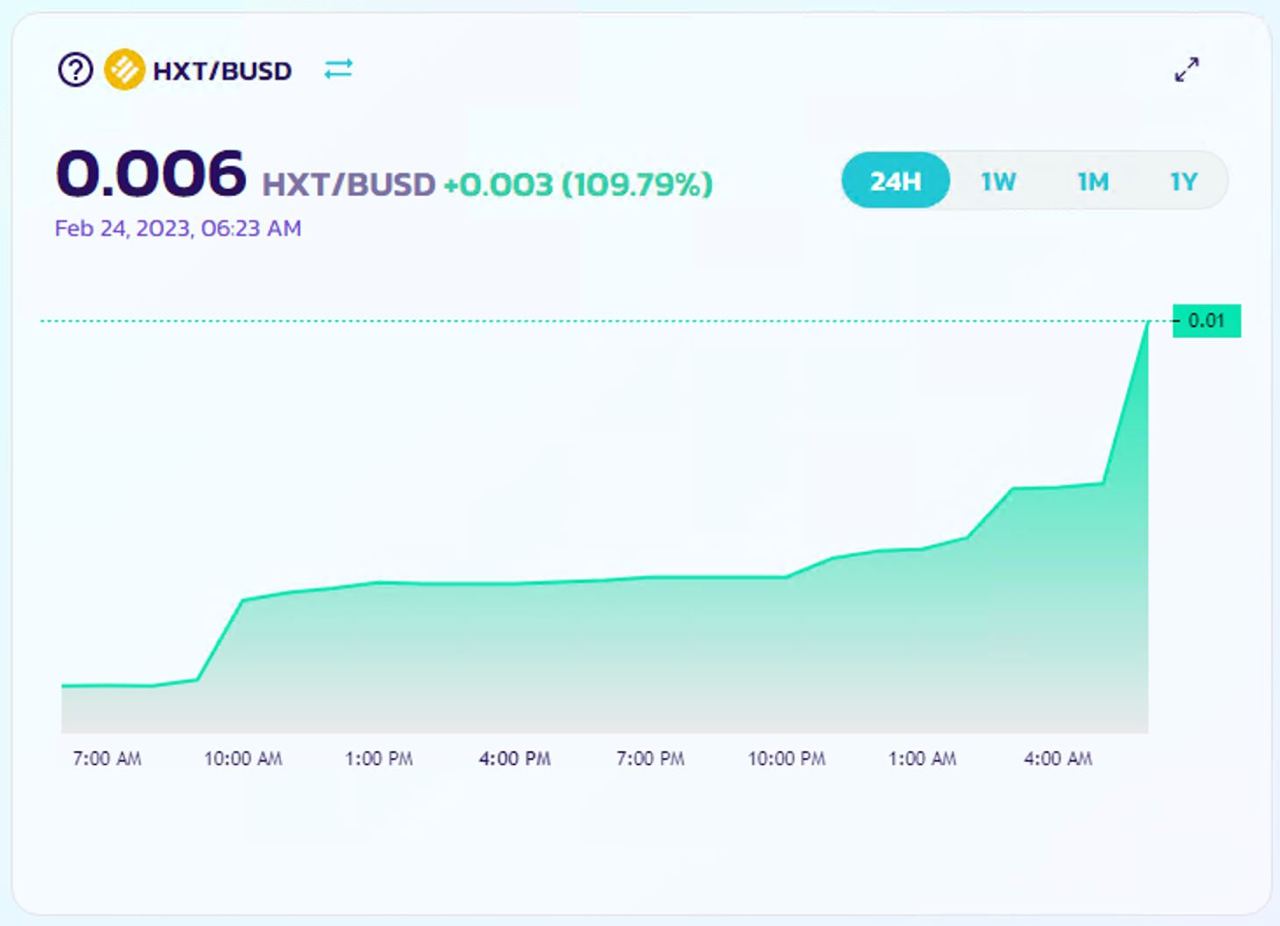The height and width of the screenshot is (926, 1280).
Task: Click the Feb 24, 2023 timestamp
Action: click(178, 229)
